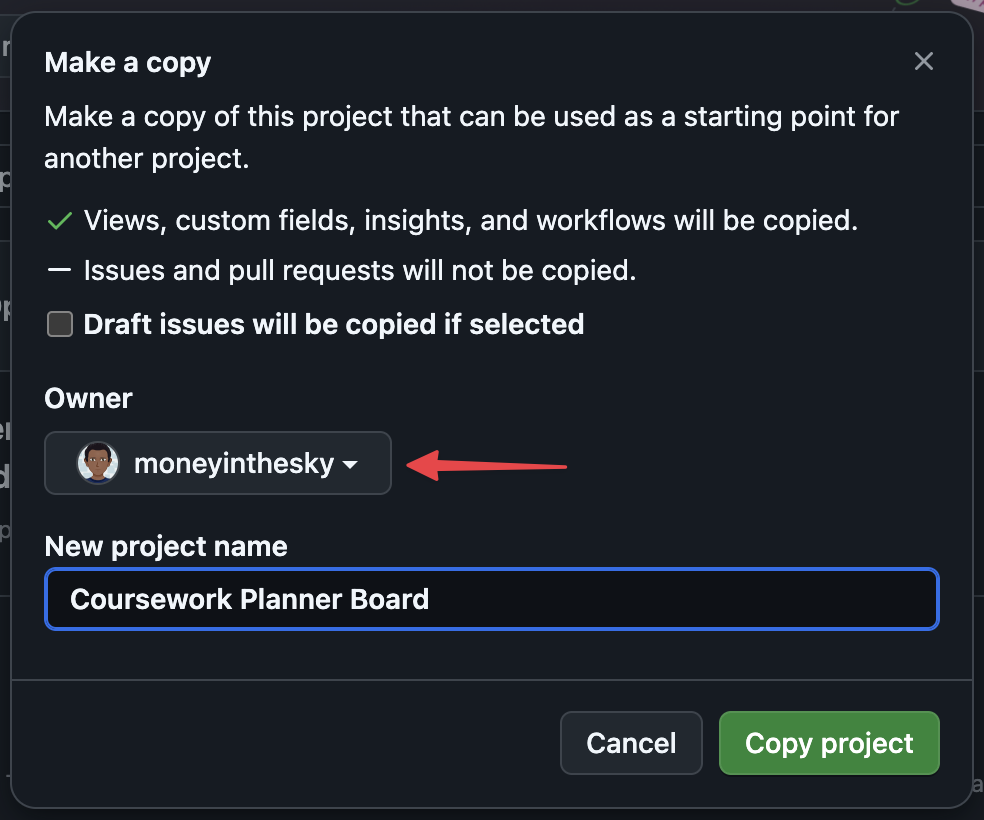Viewport: 984px width, 820px height.
Task: Click the red arrow annotation
Action: (x=488, y=465)
